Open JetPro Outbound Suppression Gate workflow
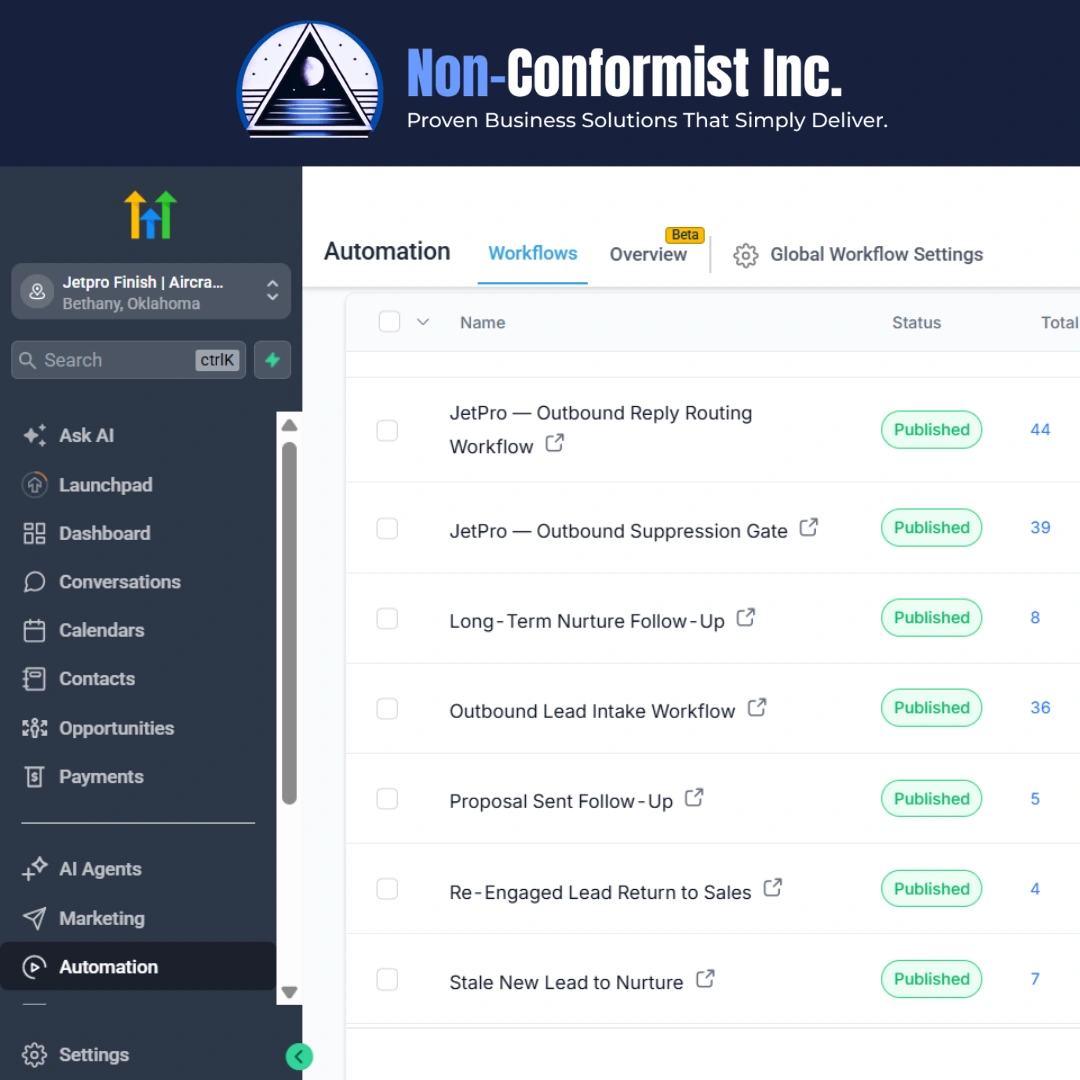 tap(618, 531)
